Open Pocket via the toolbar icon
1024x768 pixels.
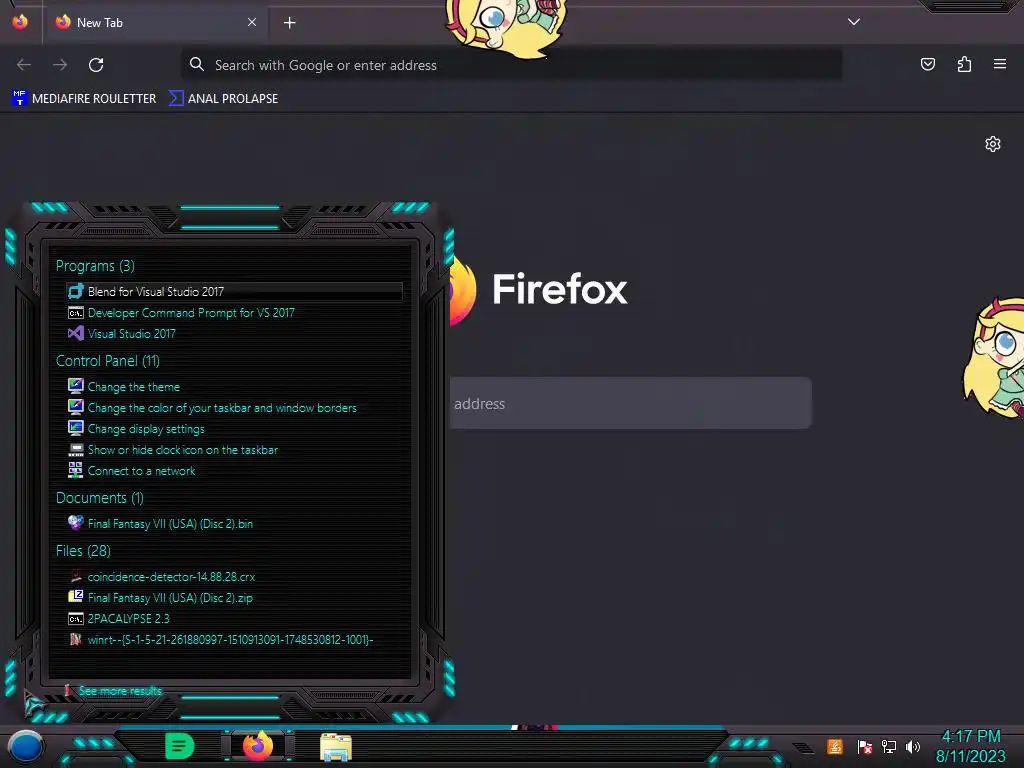coord(927,64)
